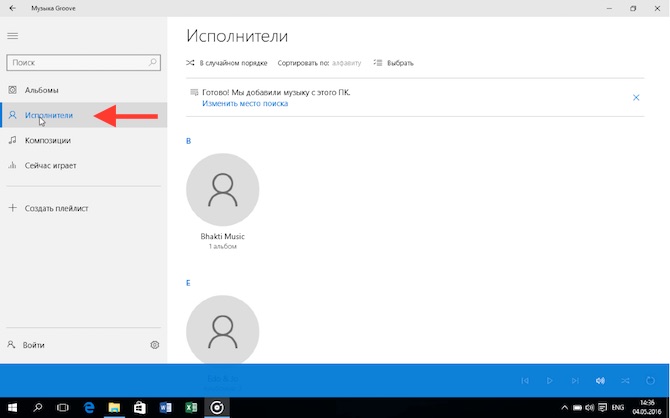Click Войти to sign in
Viewport: 670px width, 418px height.
tap(33, 345)
